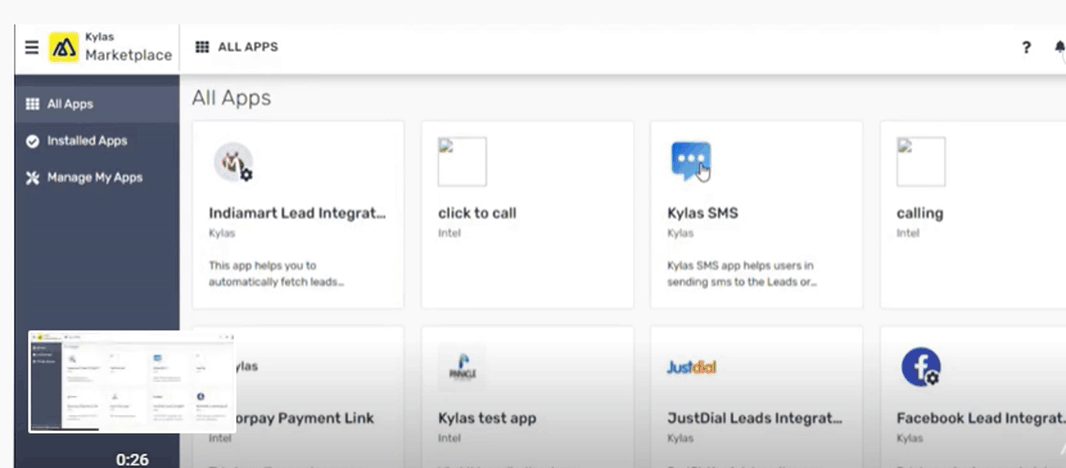Click 'Intel' under Kylas test app
This screenshot has width=1066, height=468.
click(x=449, y=439)
